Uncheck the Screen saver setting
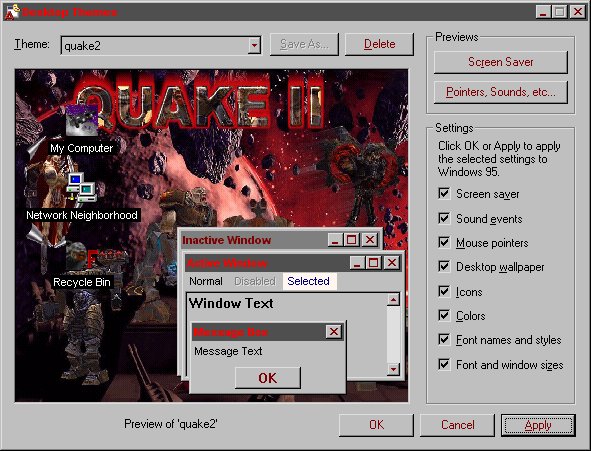Screen dimensions: 591x451 (444, 194)
